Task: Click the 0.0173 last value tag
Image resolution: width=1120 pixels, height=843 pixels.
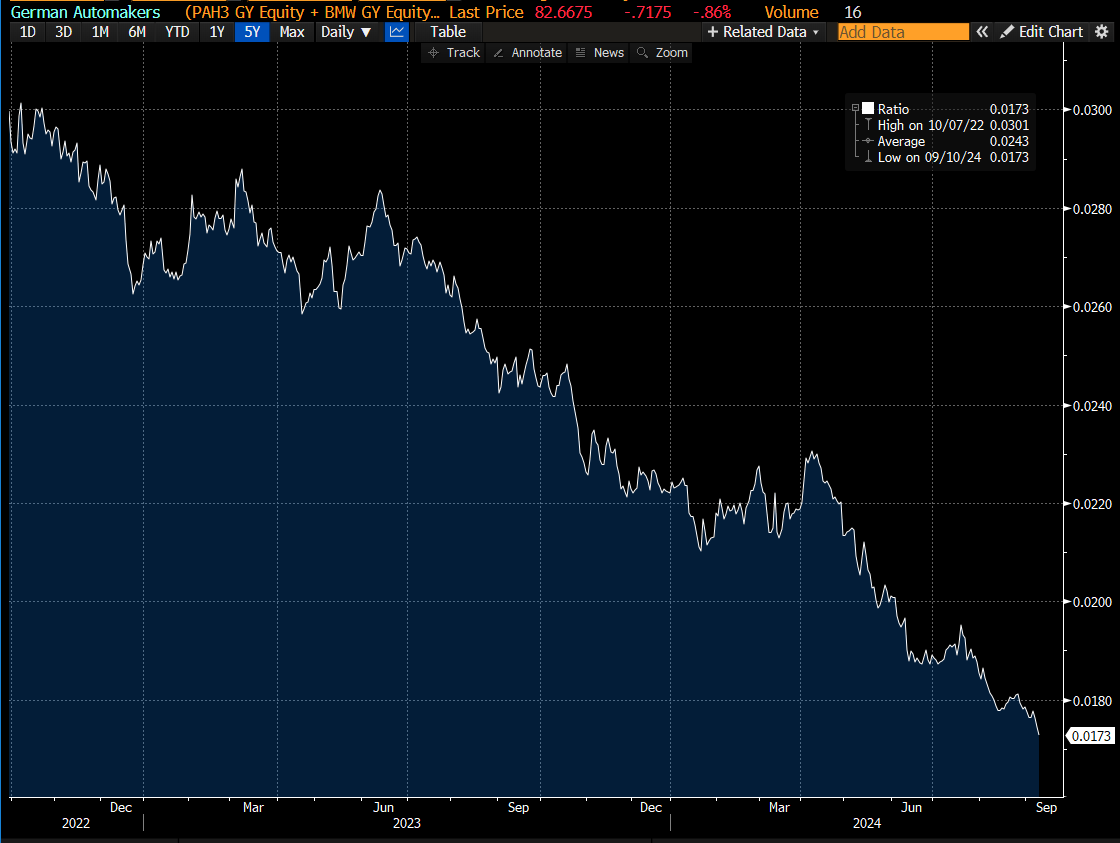Action: coord(1090,736)
